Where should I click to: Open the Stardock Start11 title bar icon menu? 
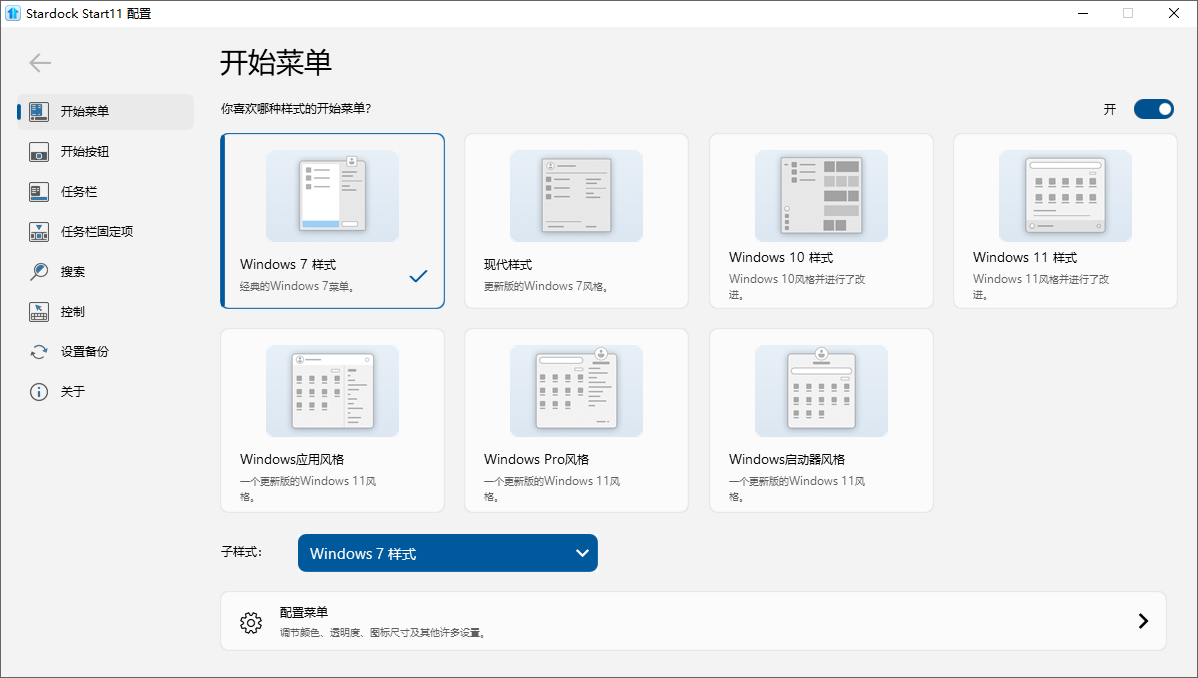point(14,13)
